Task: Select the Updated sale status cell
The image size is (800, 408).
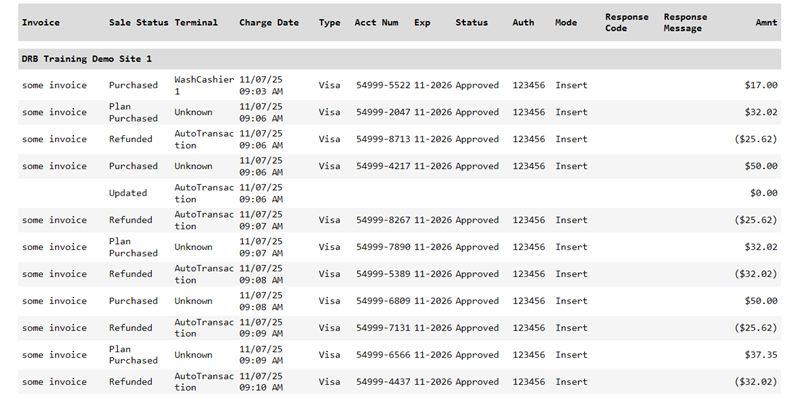Action: coord(128,193)
